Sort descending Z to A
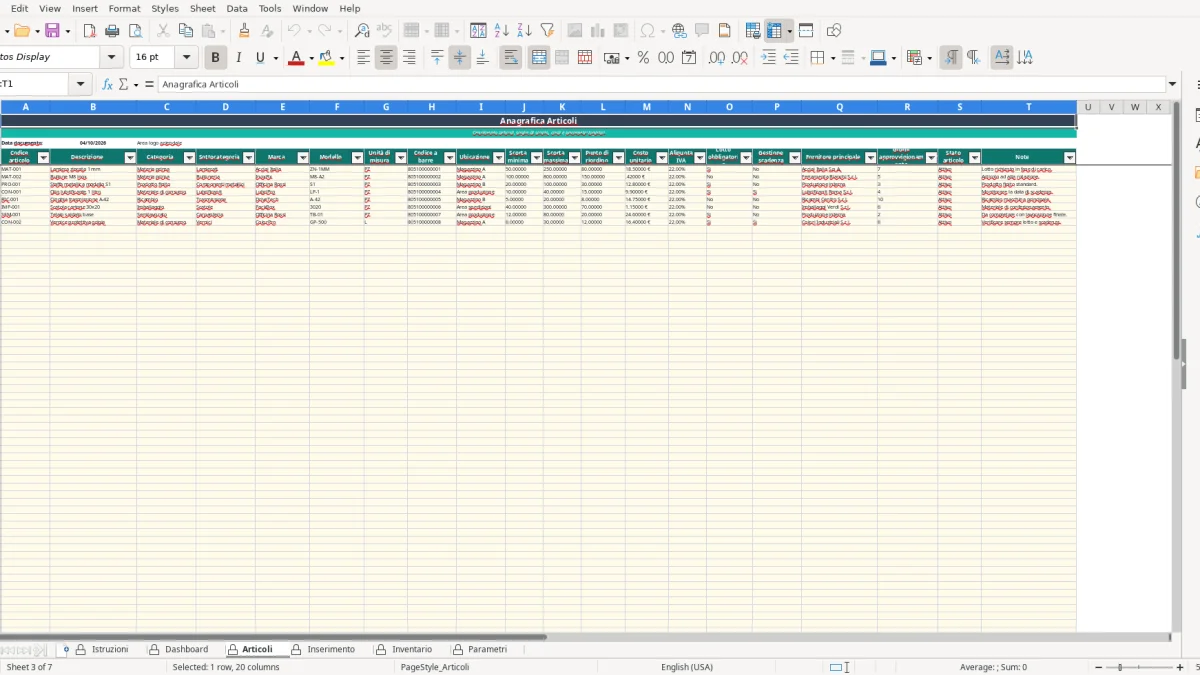This screenshot has height=675, width=1200. (x=524, y=31)
